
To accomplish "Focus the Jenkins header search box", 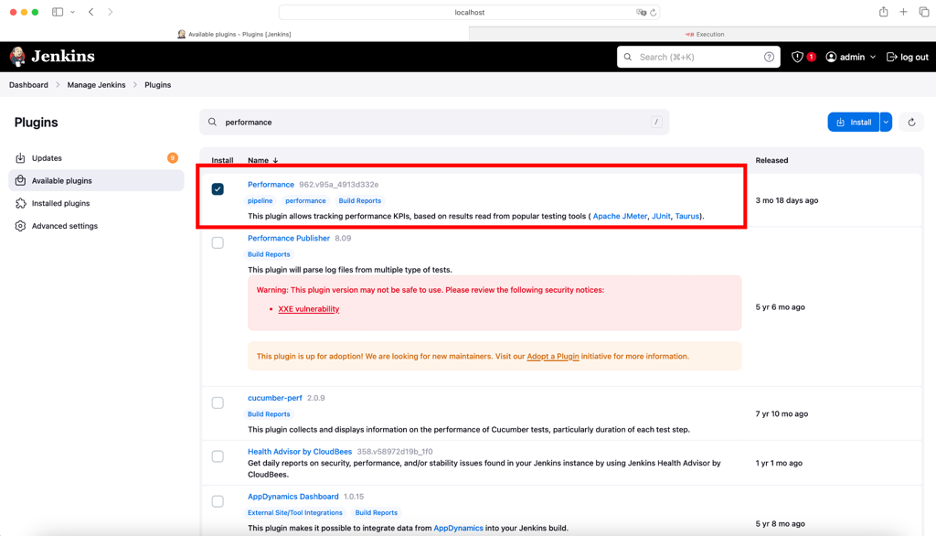I will point(698,57).
